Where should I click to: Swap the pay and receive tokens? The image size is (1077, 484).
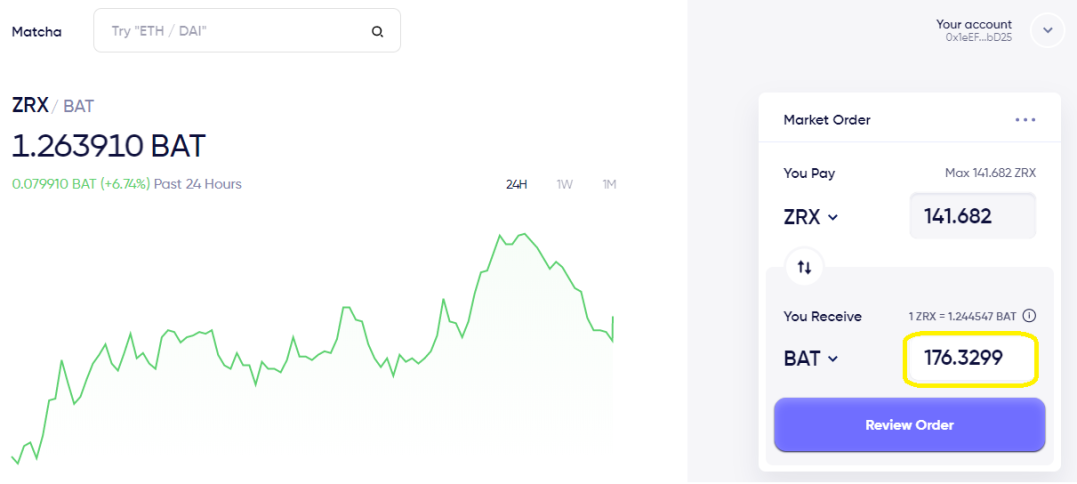point(805,267)
